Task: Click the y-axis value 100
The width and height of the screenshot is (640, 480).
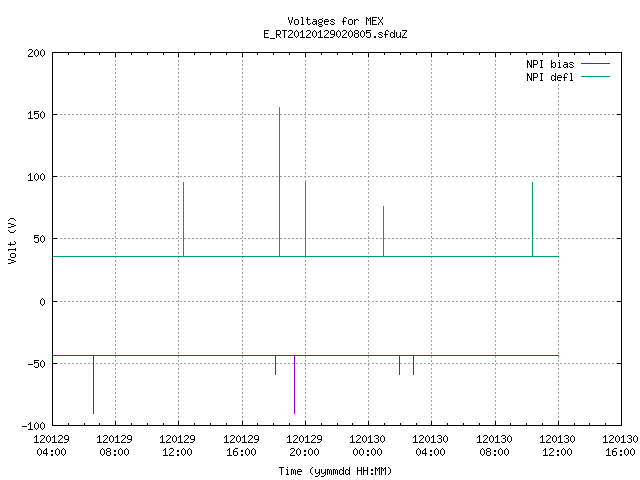Action: coord(36,177)
